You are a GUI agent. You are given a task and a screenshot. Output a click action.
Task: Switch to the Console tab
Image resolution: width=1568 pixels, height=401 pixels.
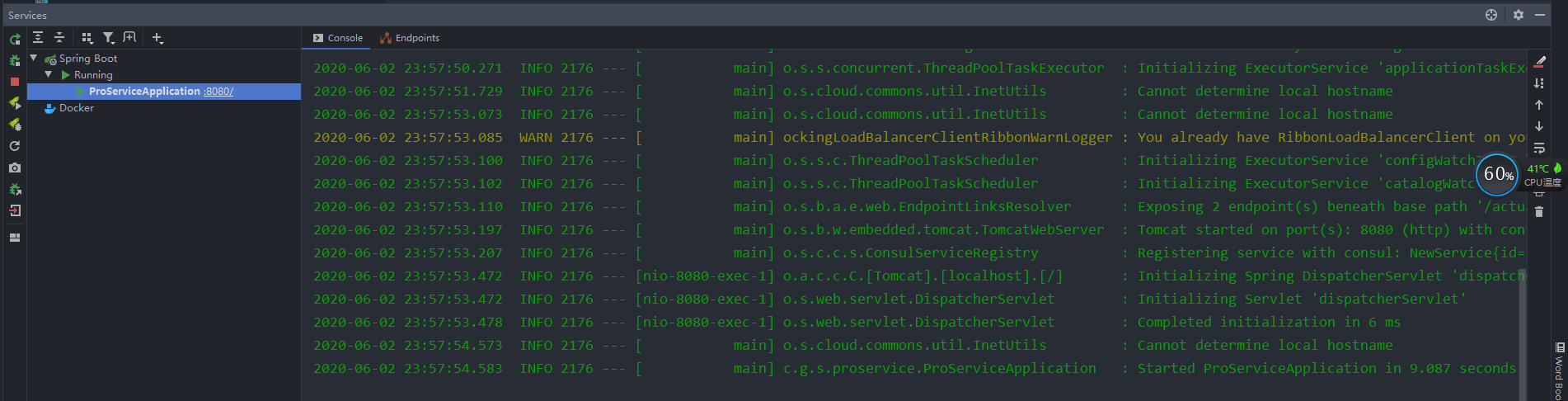[x=338, y=38]
